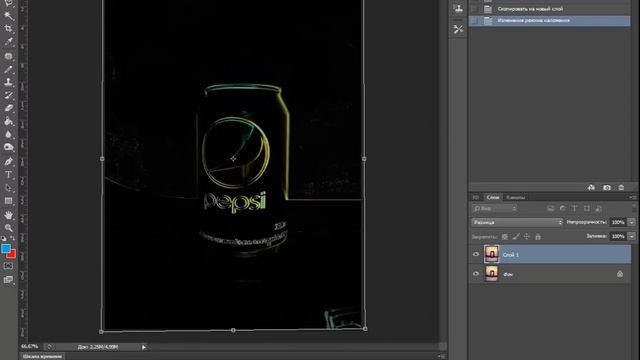This screenshot has height=360, width=640.
Task: Toggle Quick Mask mode
Action: [x=8, y=266]
